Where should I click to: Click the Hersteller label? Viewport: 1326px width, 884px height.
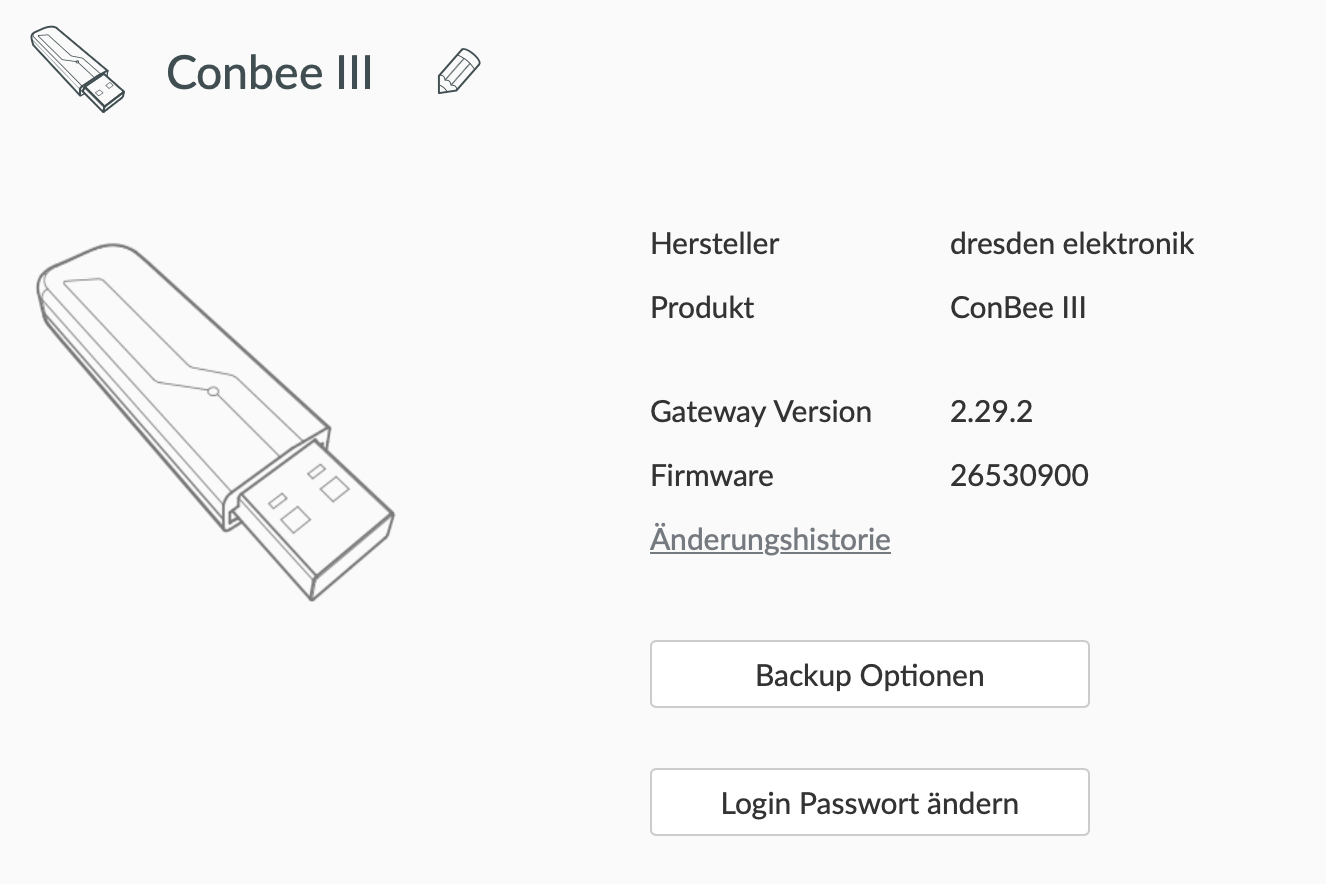click(714, 243)
